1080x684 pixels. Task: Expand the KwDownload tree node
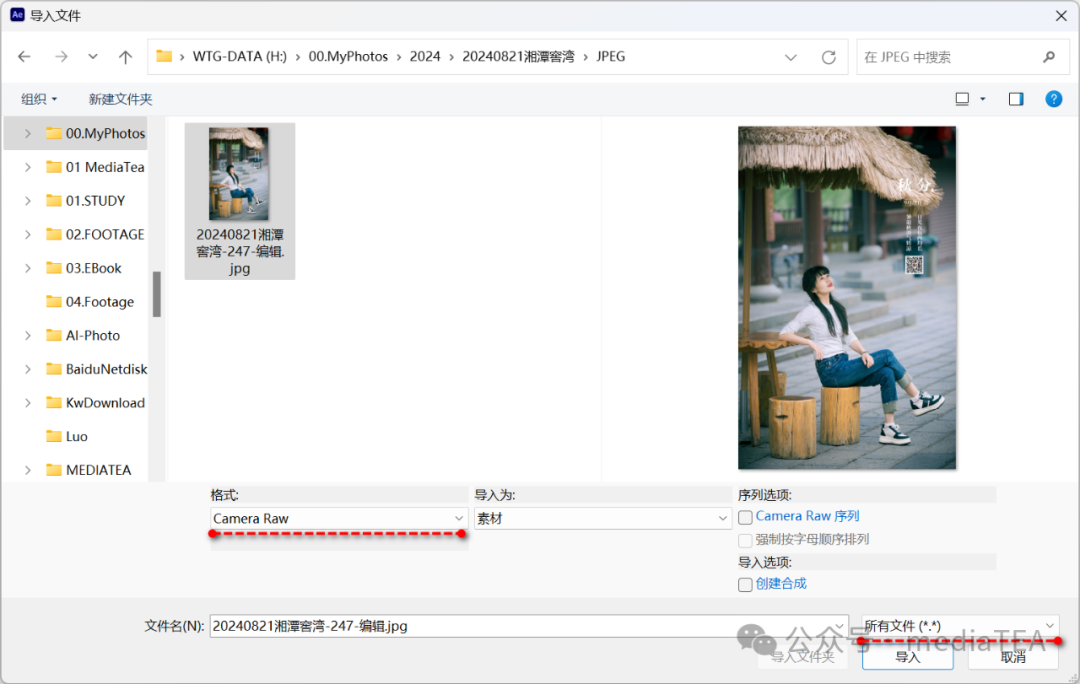coord(28,403)
